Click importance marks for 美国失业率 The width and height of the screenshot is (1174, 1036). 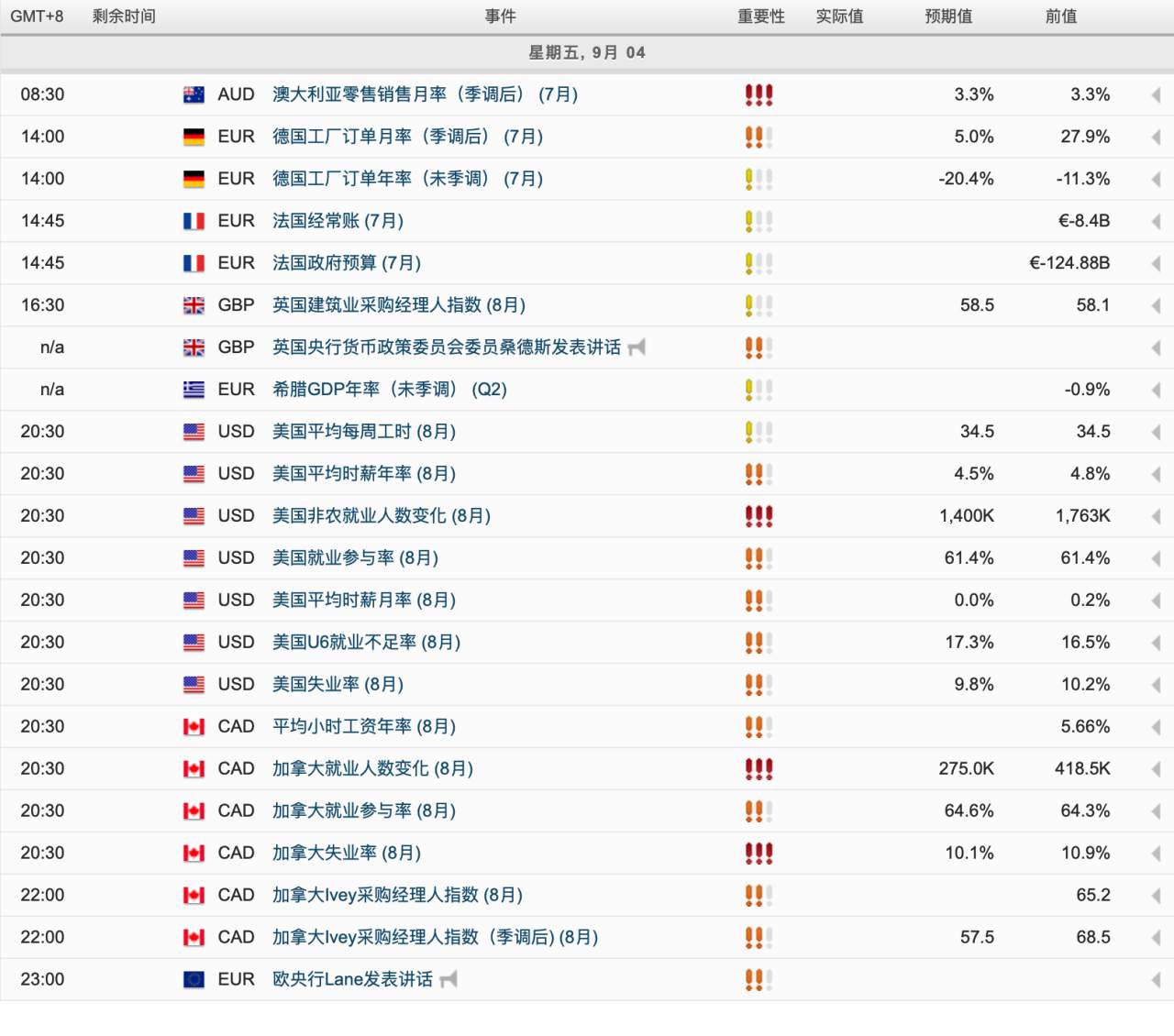click(x=759, y=685)
